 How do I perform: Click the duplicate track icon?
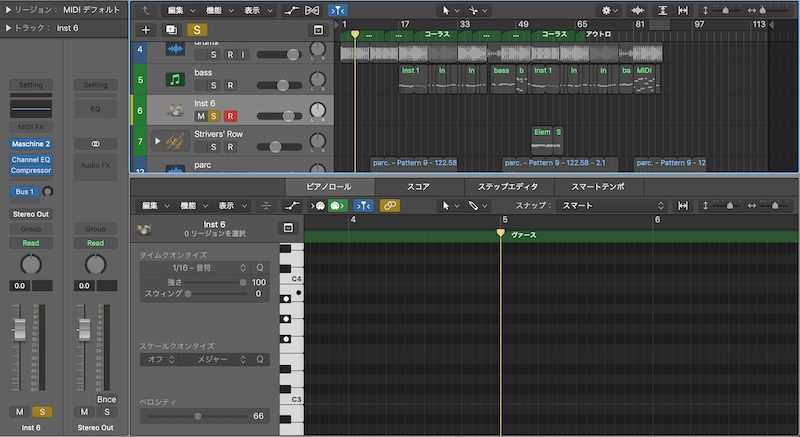coord(171,30)
